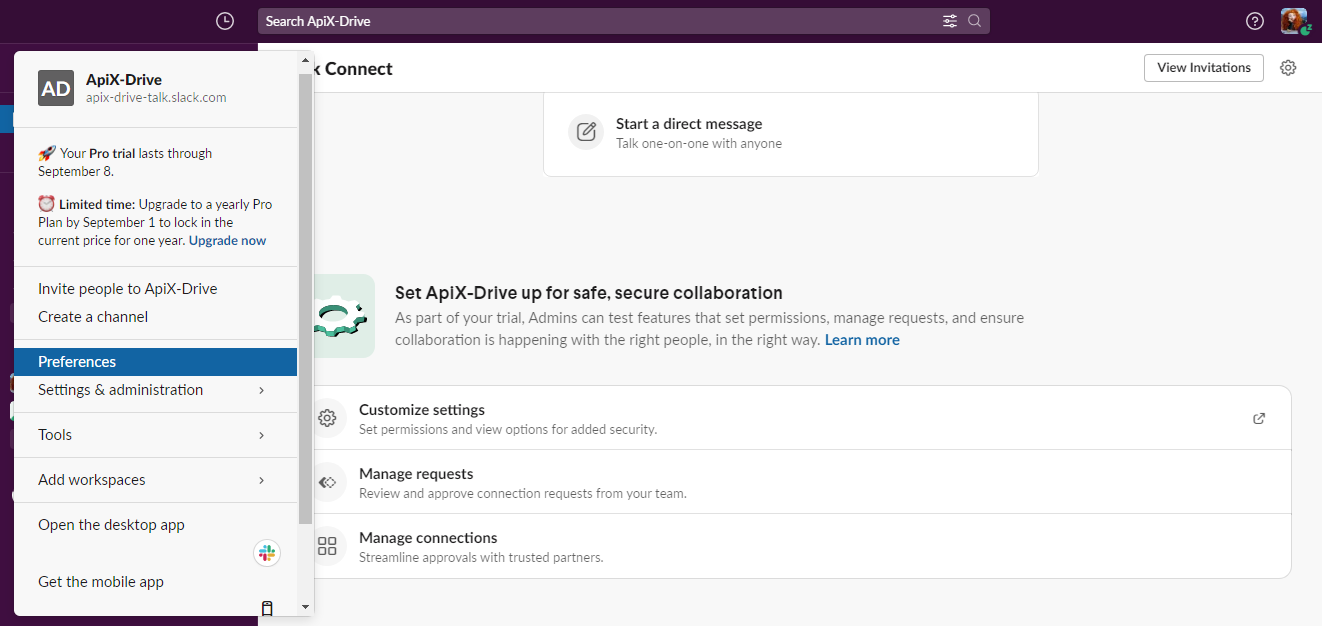Click the ApiX-Drive workspace name heading
The width and height of the screenshot is (1322, 626).
click(x=124, y=80)
